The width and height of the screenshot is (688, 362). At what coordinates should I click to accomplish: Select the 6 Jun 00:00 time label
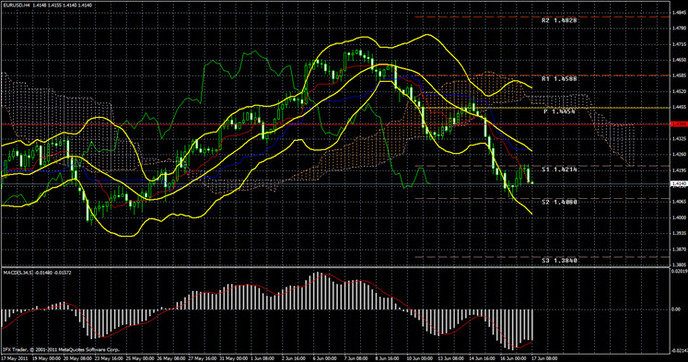click(x=323, y=358)
